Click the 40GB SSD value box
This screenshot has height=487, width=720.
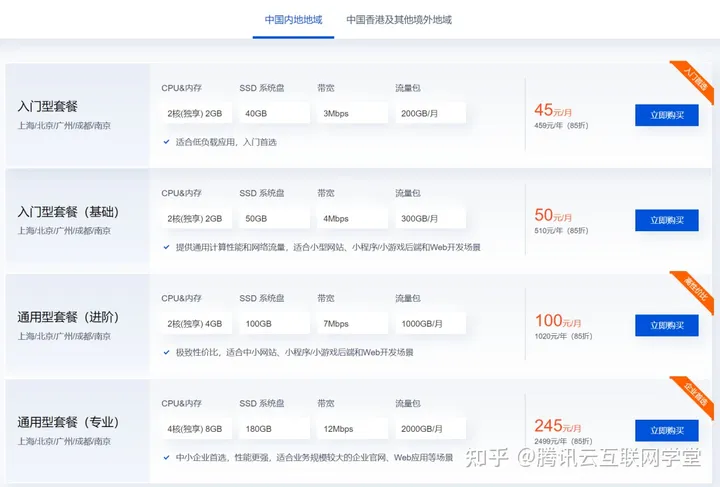(274, 113)
